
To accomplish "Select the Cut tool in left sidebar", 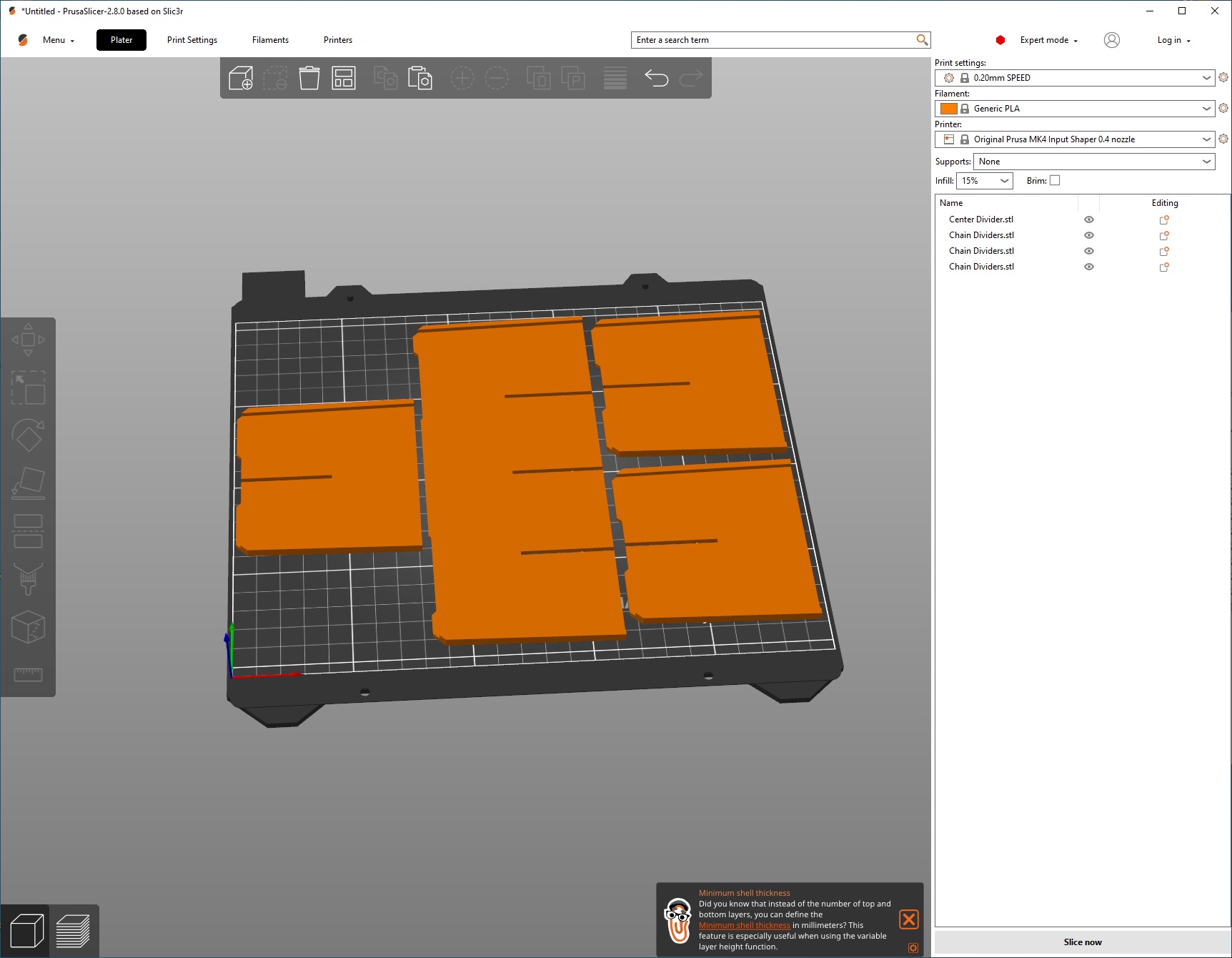I will pos(28,531).
